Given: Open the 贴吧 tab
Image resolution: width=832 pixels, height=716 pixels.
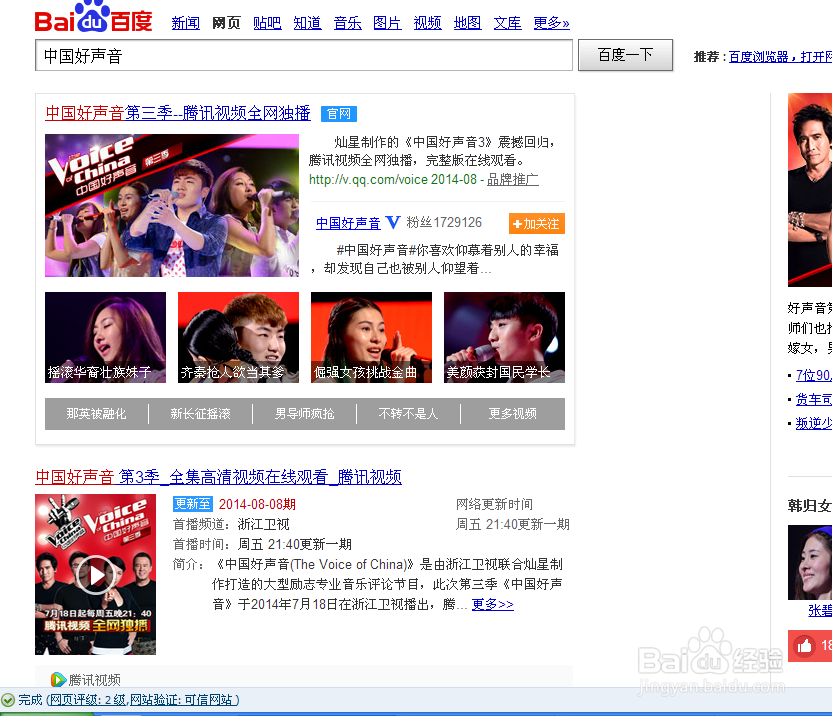Looking at the screenshot, I should tap(267, 23).
